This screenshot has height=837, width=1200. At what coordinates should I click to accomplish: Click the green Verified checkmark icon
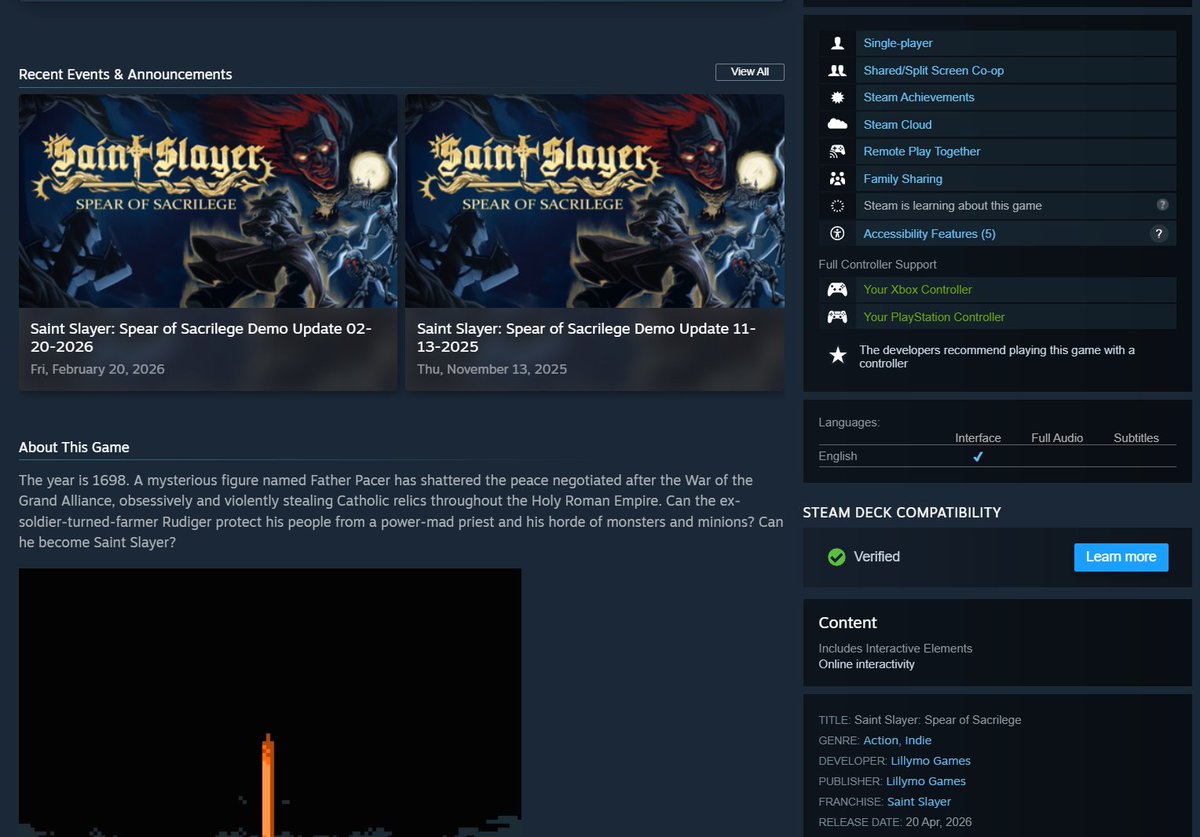837,557
